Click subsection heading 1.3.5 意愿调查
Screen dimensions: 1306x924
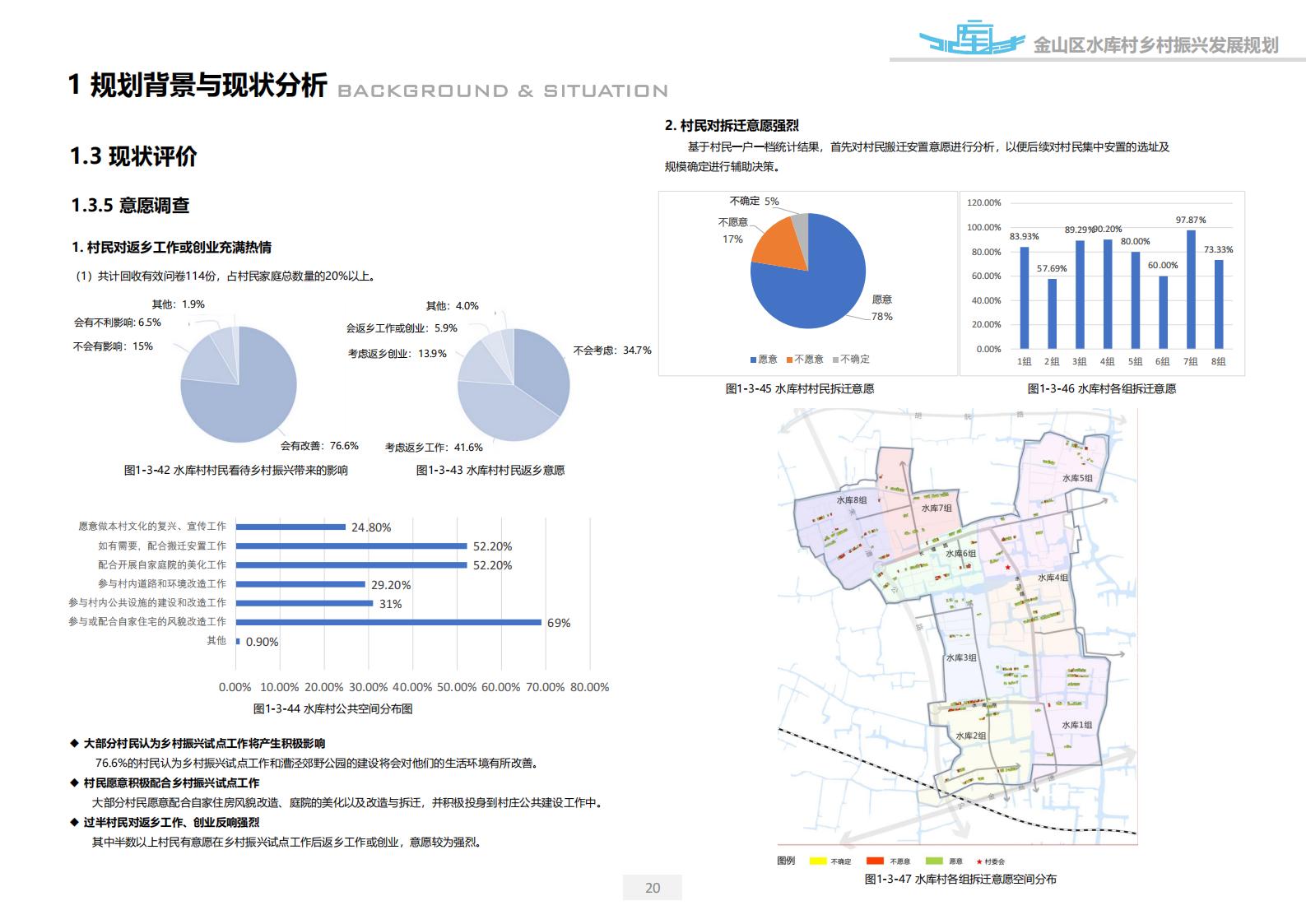[x=130, y=206]
